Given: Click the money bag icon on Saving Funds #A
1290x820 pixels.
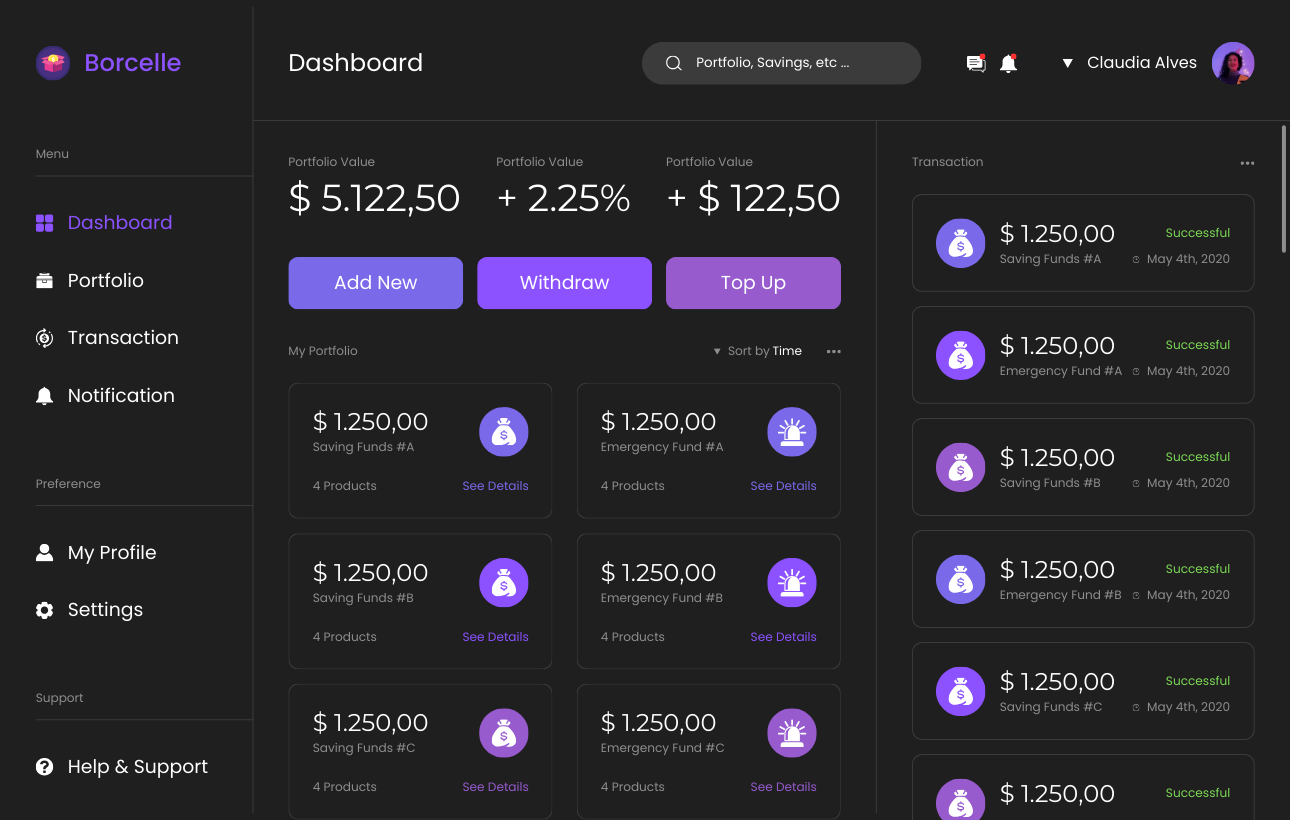Looking at the screenshot, I should tap(503, 431).
